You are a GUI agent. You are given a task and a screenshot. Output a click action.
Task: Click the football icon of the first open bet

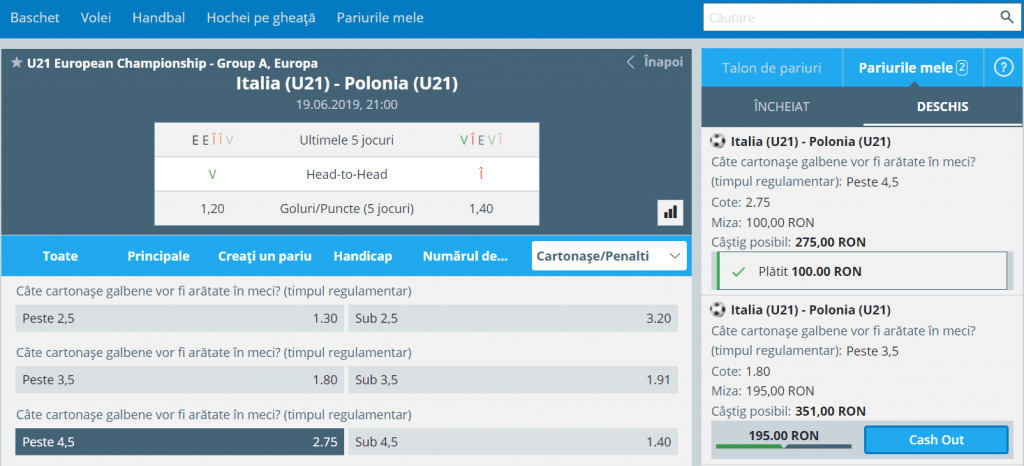pos(718,141)
